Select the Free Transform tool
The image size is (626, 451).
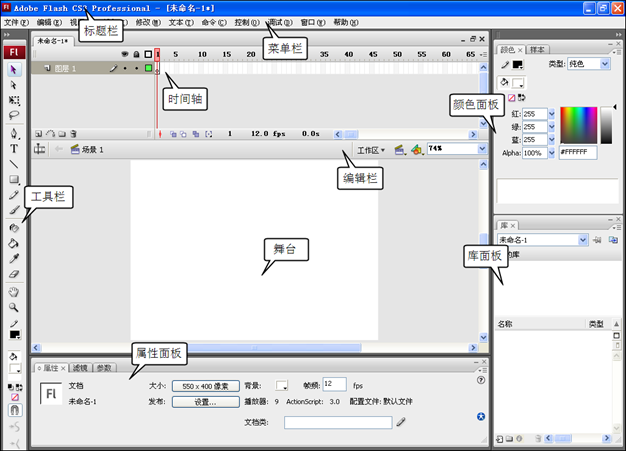coord(14,100)
